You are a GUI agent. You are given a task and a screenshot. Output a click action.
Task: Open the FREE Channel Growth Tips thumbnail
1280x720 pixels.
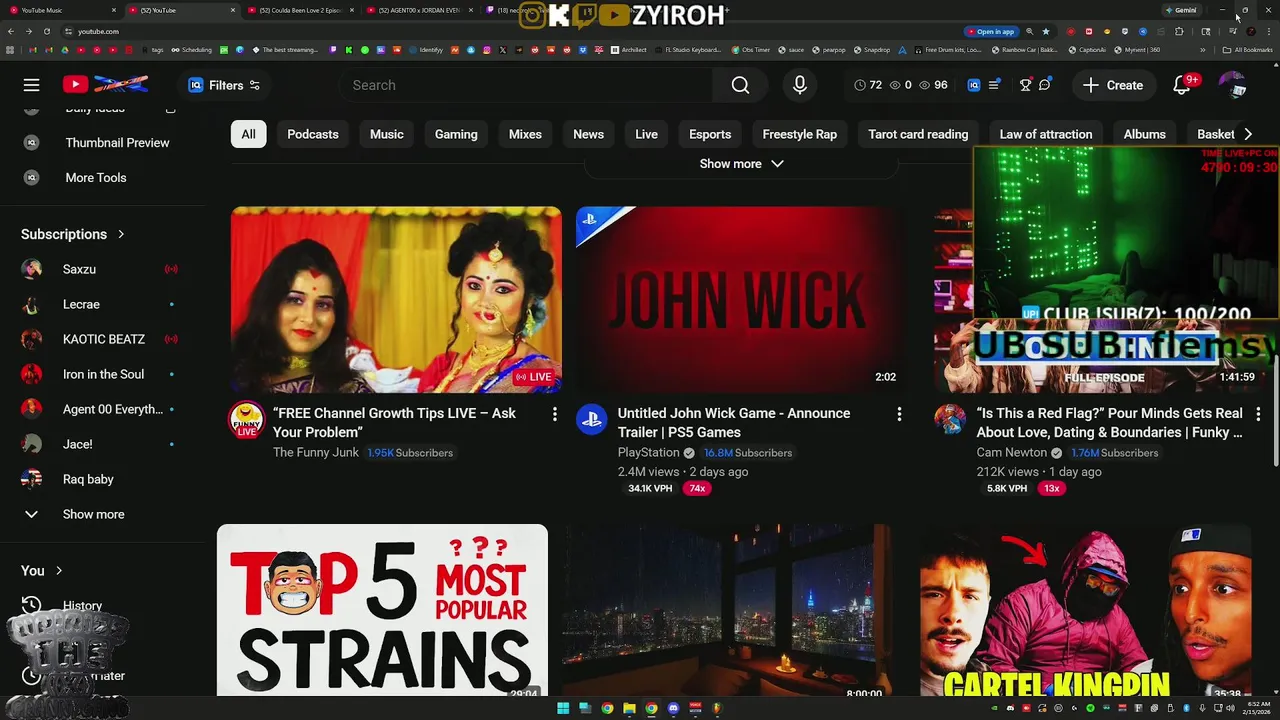pyautogui.click(x=396, y=300)
